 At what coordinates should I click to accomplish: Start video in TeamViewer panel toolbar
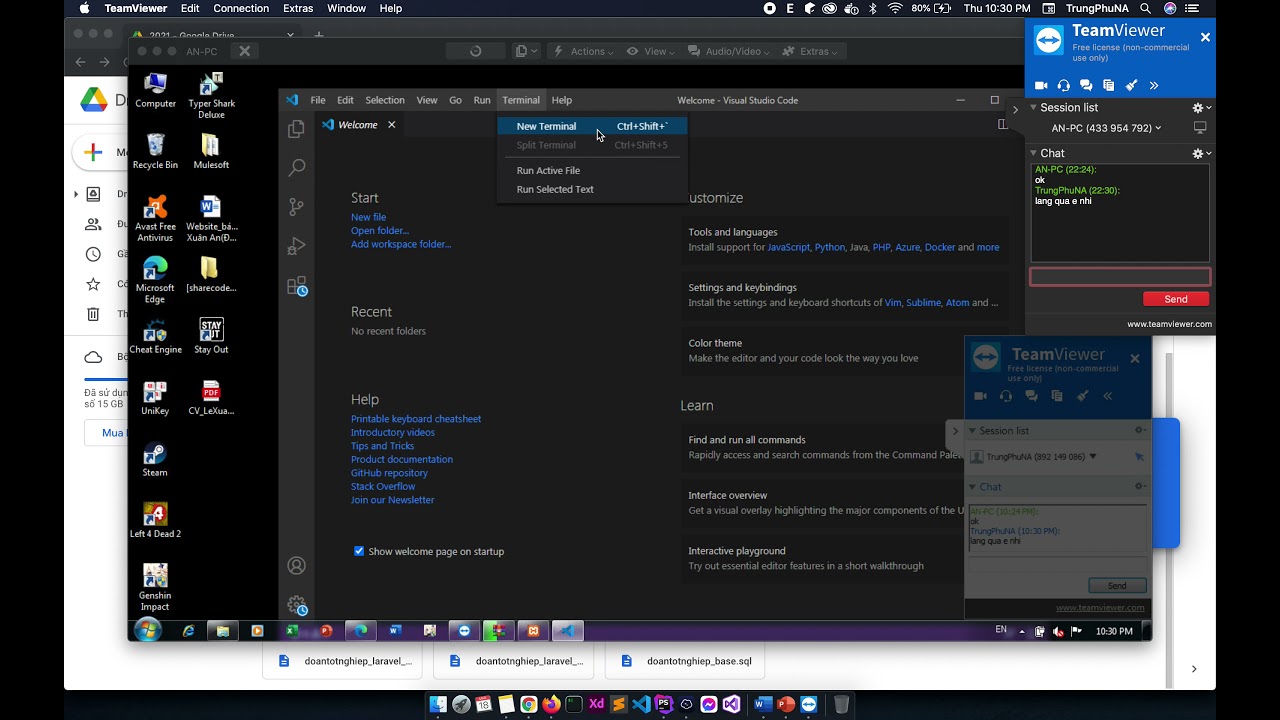pyautogui.click(x=1041, y=86)
